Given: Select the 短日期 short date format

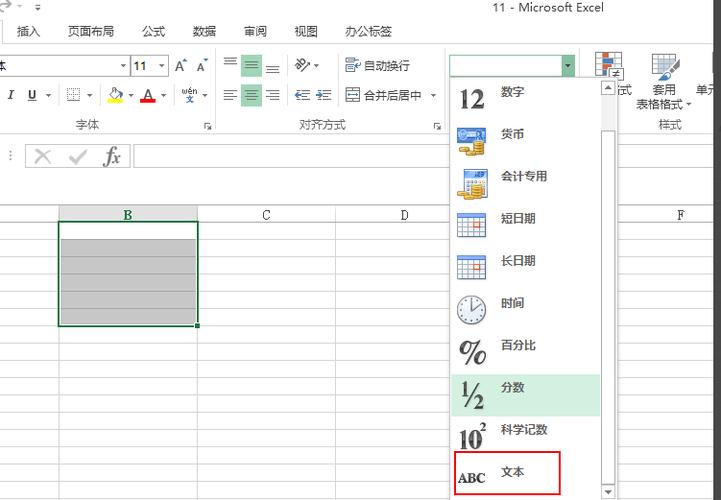Looking at the screenshot, I should [x=526, y=226].
